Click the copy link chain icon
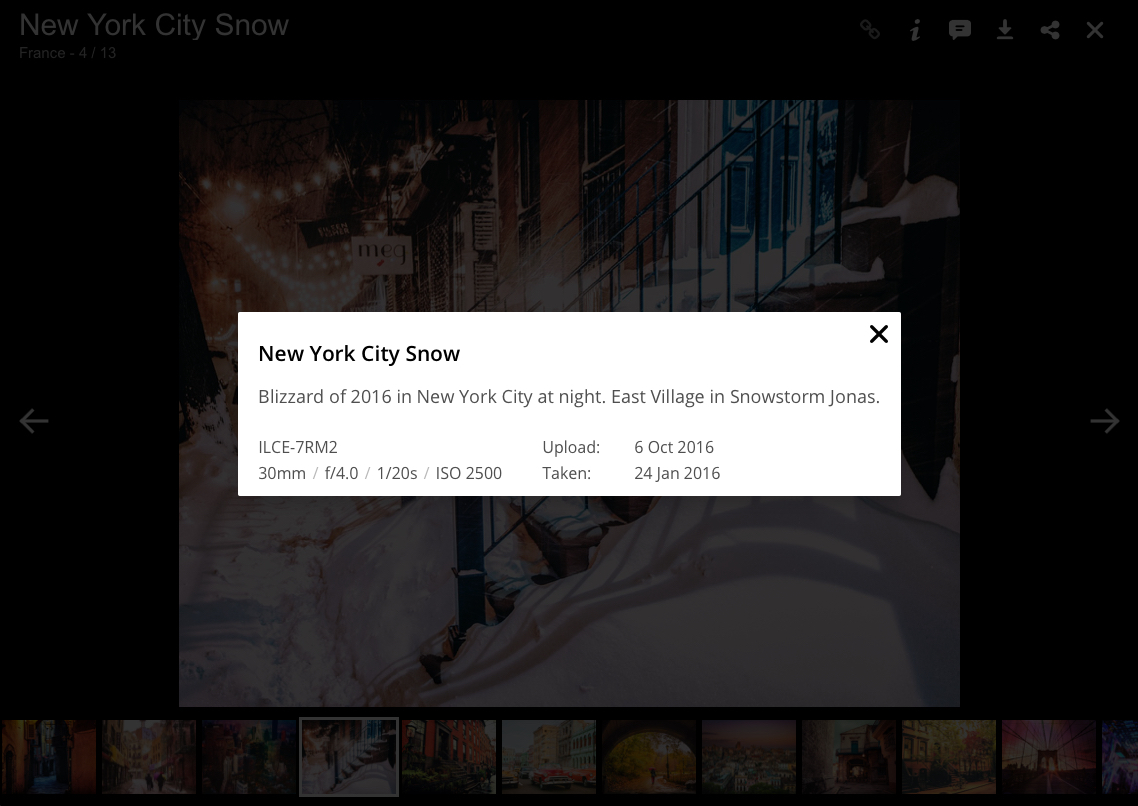This screenshot has height=806, width=1138. (869, 30)
